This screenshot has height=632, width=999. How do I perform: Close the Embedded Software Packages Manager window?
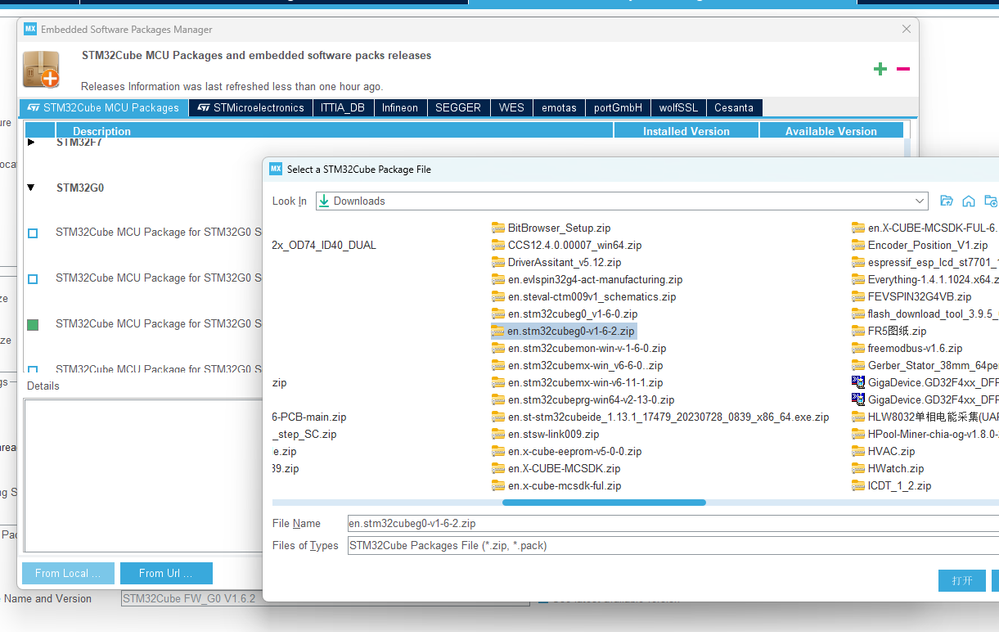pyautogui.click(x=906, y=29)
